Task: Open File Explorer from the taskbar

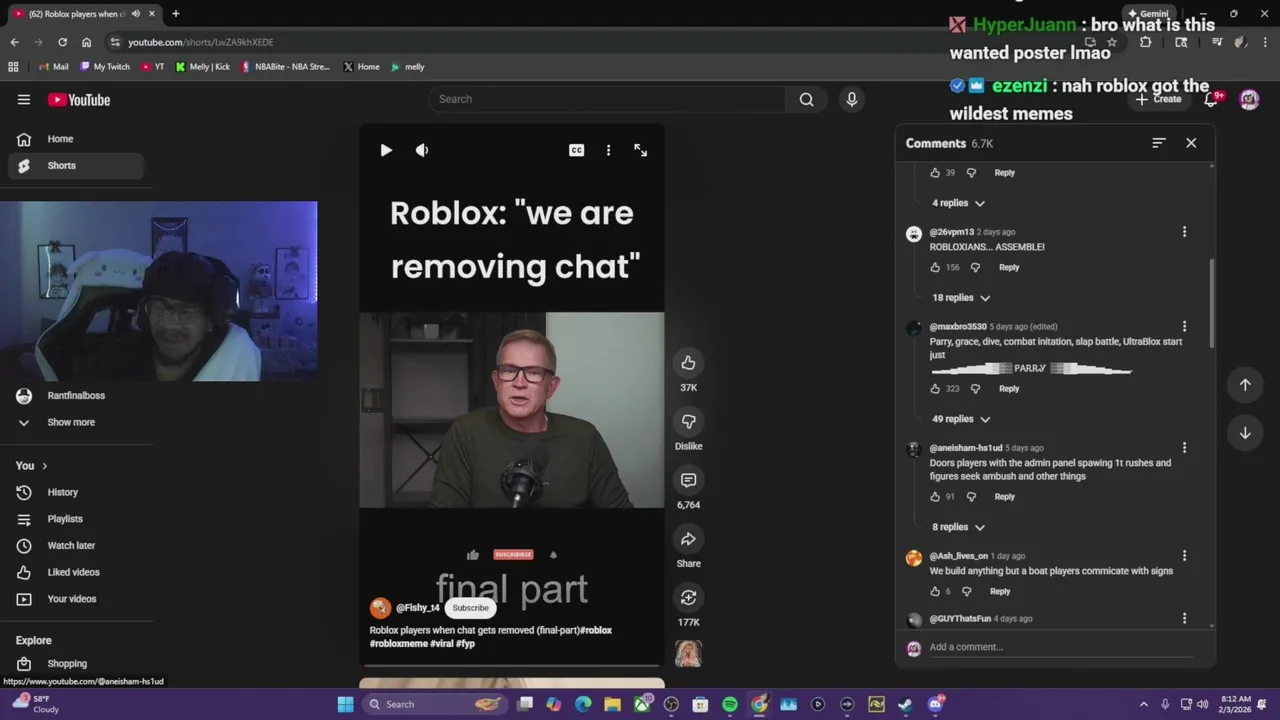Action: tap(612, 704)
